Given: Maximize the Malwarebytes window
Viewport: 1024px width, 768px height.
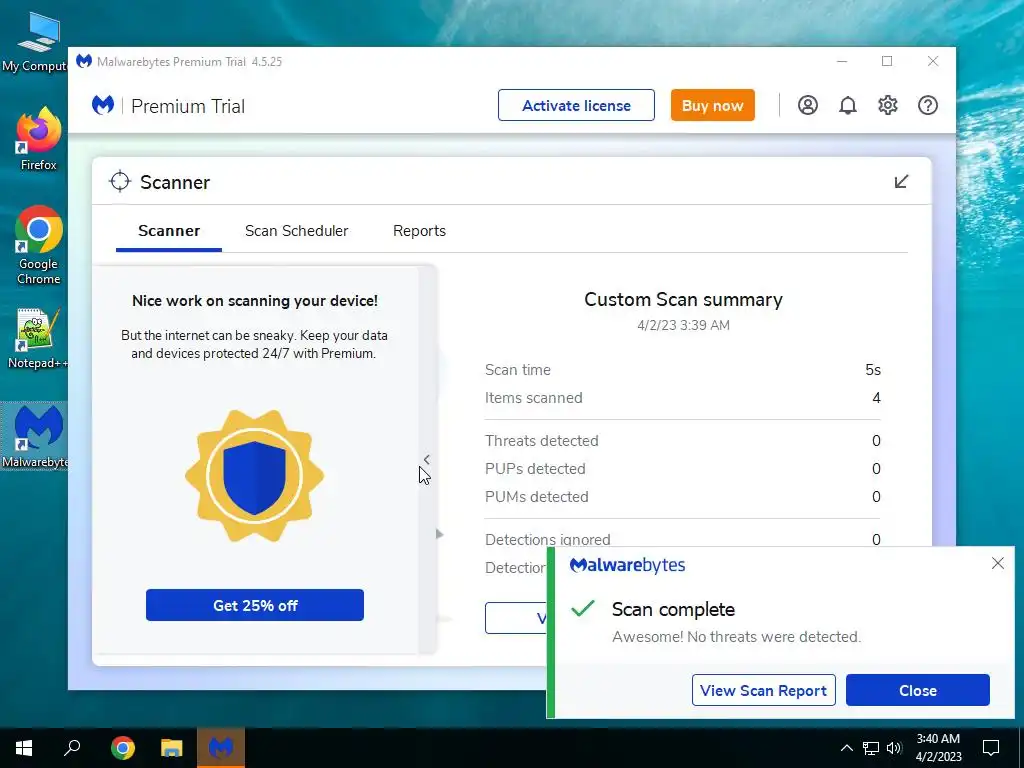Looking at the screenshot, I should click(887, 61).
